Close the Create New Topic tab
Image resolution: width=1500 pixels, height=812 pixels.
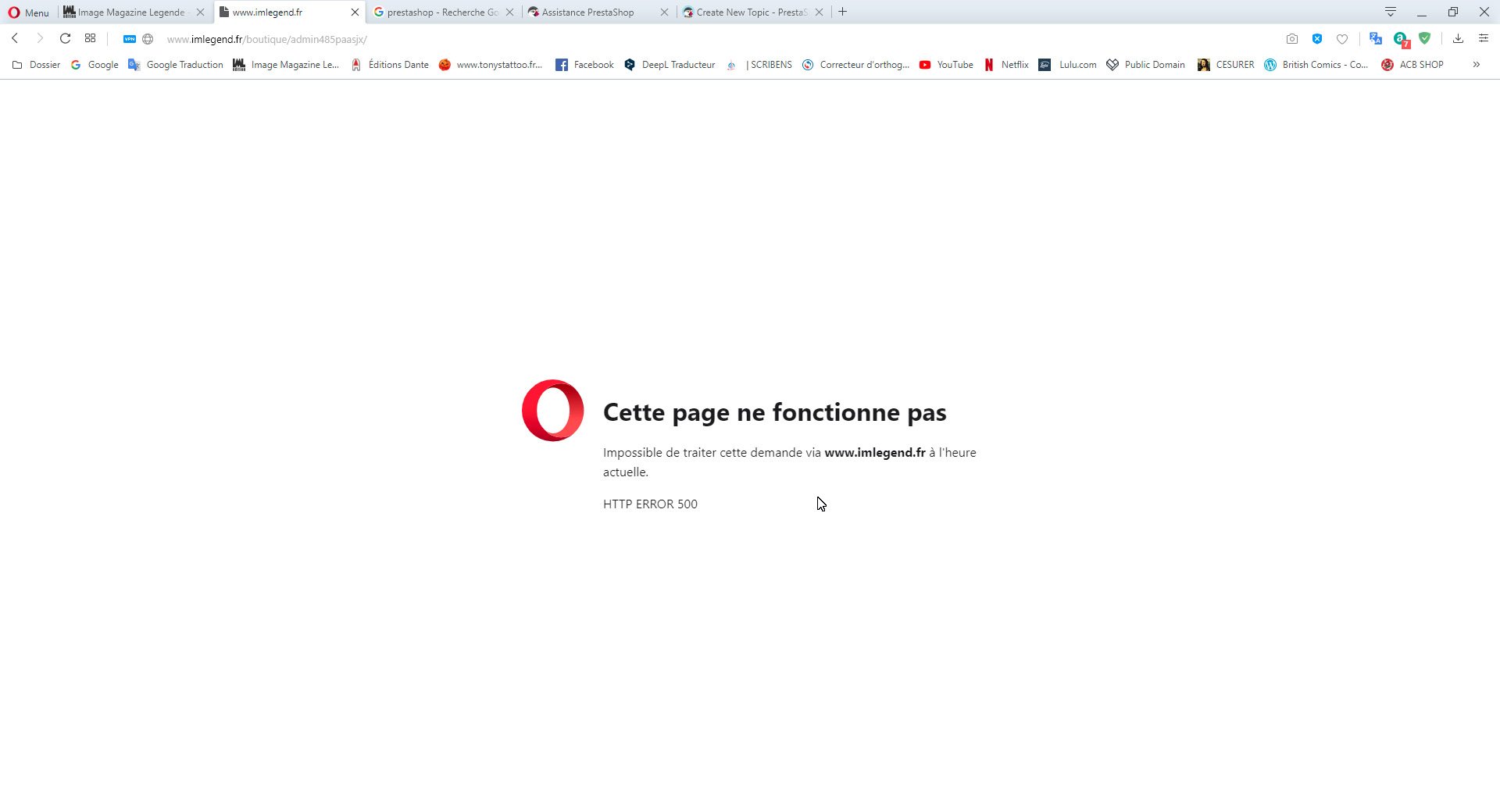click(x=819, y=12)
